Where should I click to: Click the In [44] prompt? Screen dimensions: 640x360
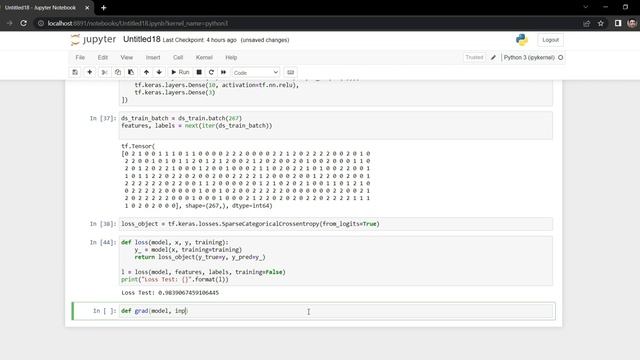tap(103, 242)
